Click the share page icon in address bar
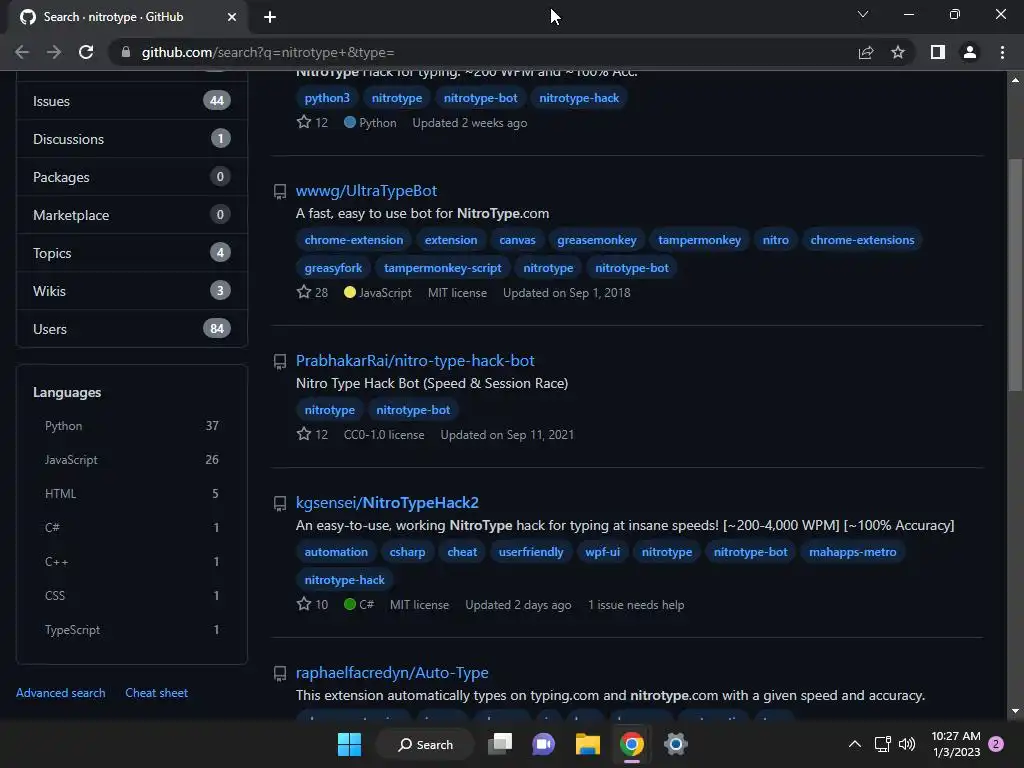 [866, 52]
